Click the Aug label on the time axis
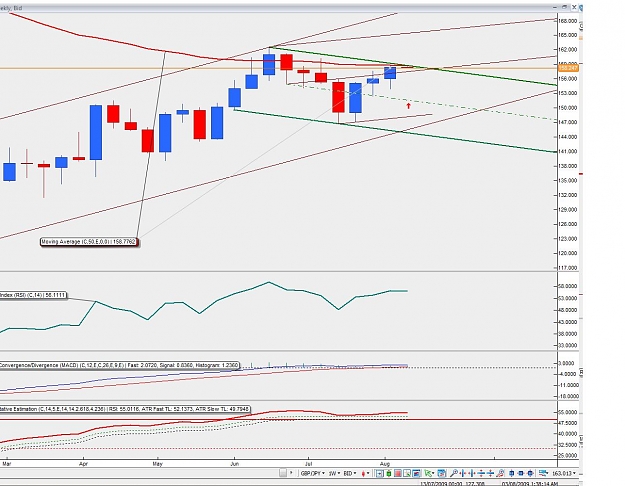The height and width of the screenshot is (486, 625). click(x=385, y=464)
